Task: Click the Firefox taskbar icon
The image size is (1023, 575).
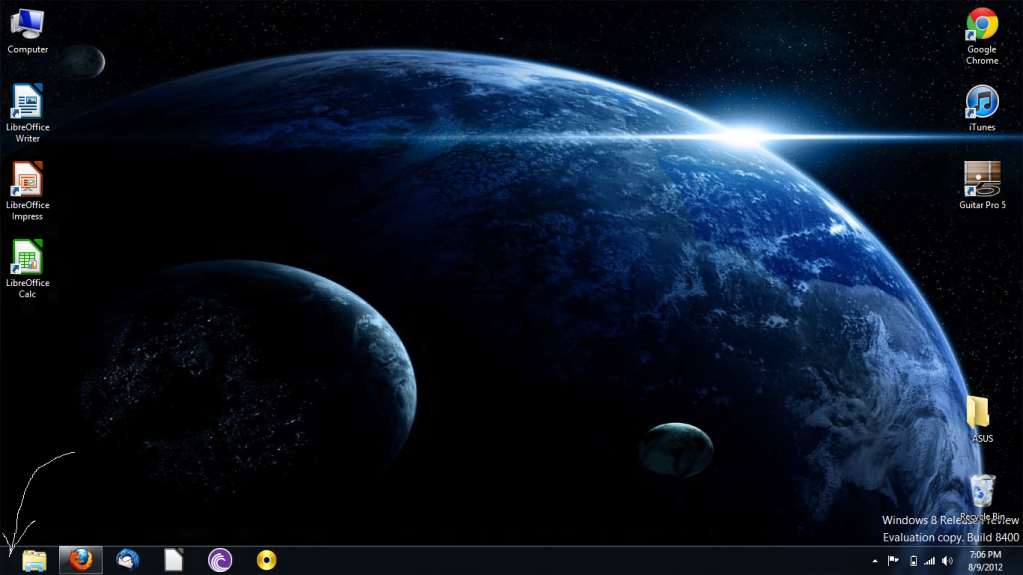Action: [81, 560]
